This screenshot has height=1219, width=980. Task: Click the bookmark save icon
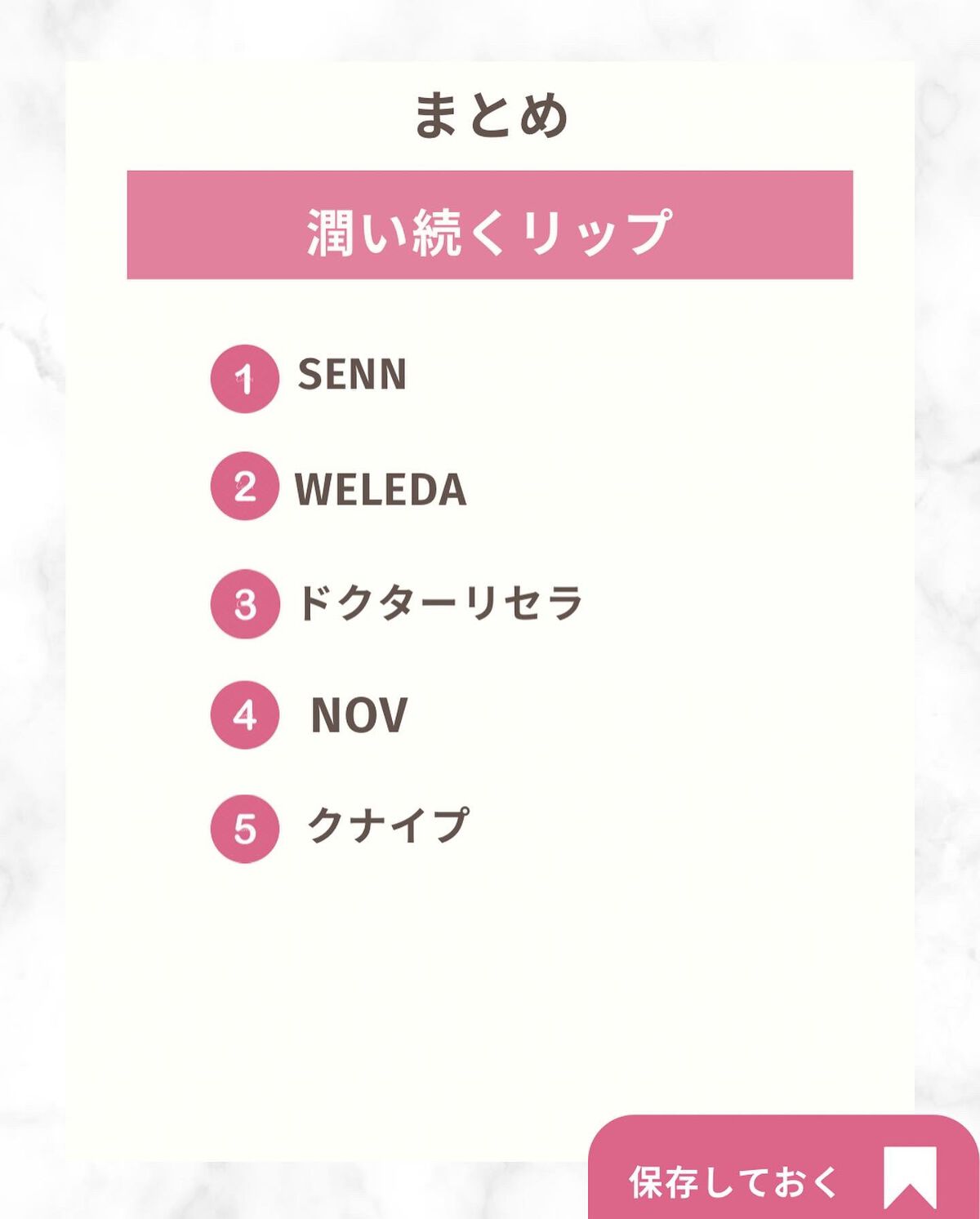pos(910,1177)
